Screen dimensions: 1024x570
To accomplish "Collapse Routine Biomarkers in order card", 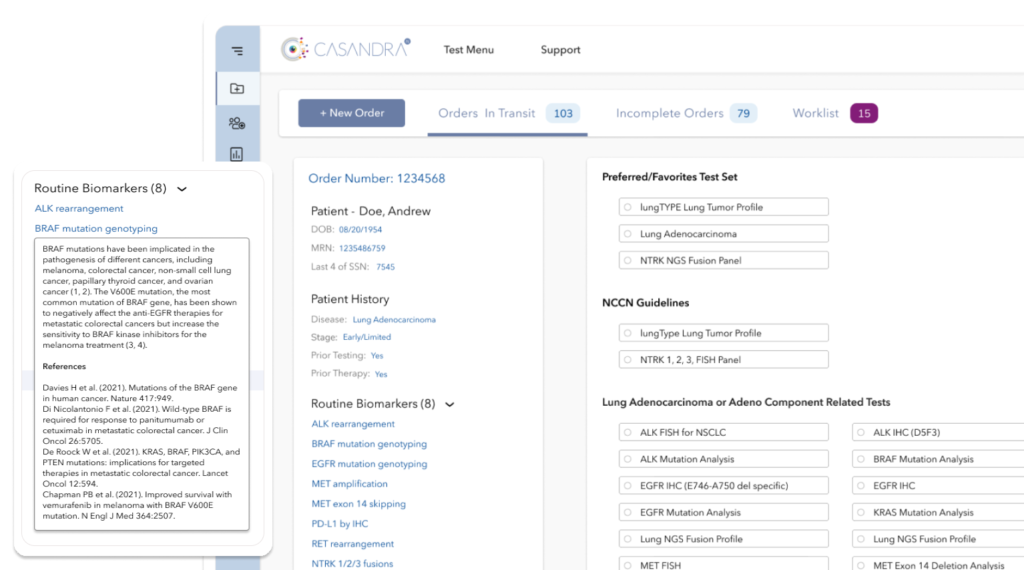I will click(x=450, y=404).
